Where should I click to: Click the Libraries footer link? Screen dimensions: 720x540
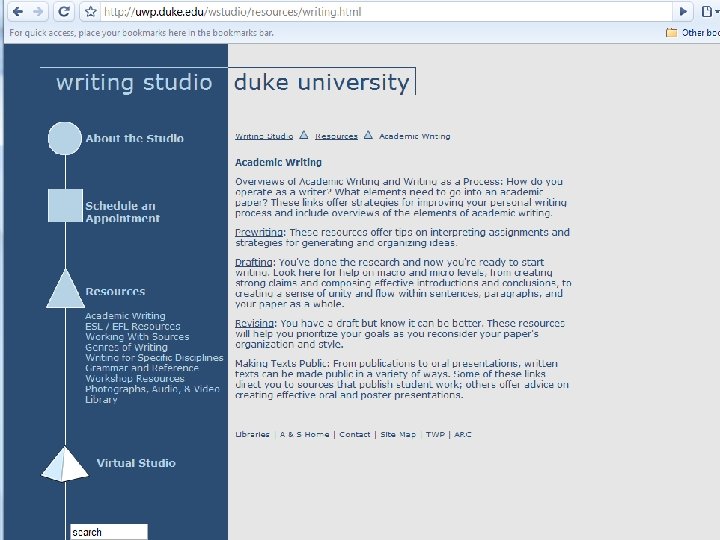(252, 434)
